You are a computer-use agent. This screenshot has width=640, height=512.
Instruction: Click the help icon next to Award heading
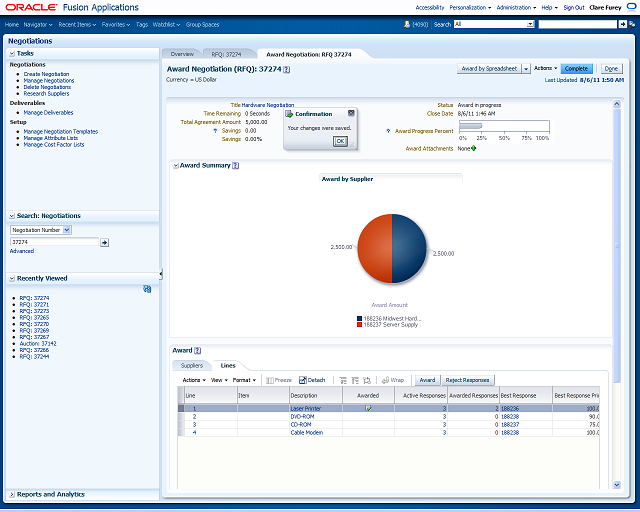pyautogui.click(x=198, y=350)
